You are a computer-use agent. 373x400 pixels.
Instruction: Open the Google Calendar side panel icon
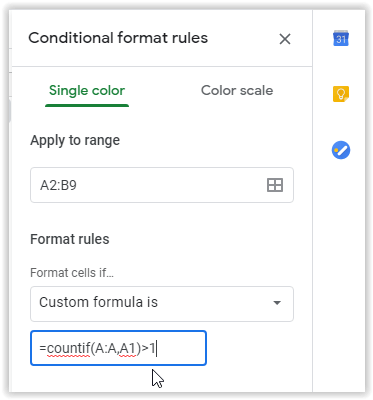[x=341, y=38]
